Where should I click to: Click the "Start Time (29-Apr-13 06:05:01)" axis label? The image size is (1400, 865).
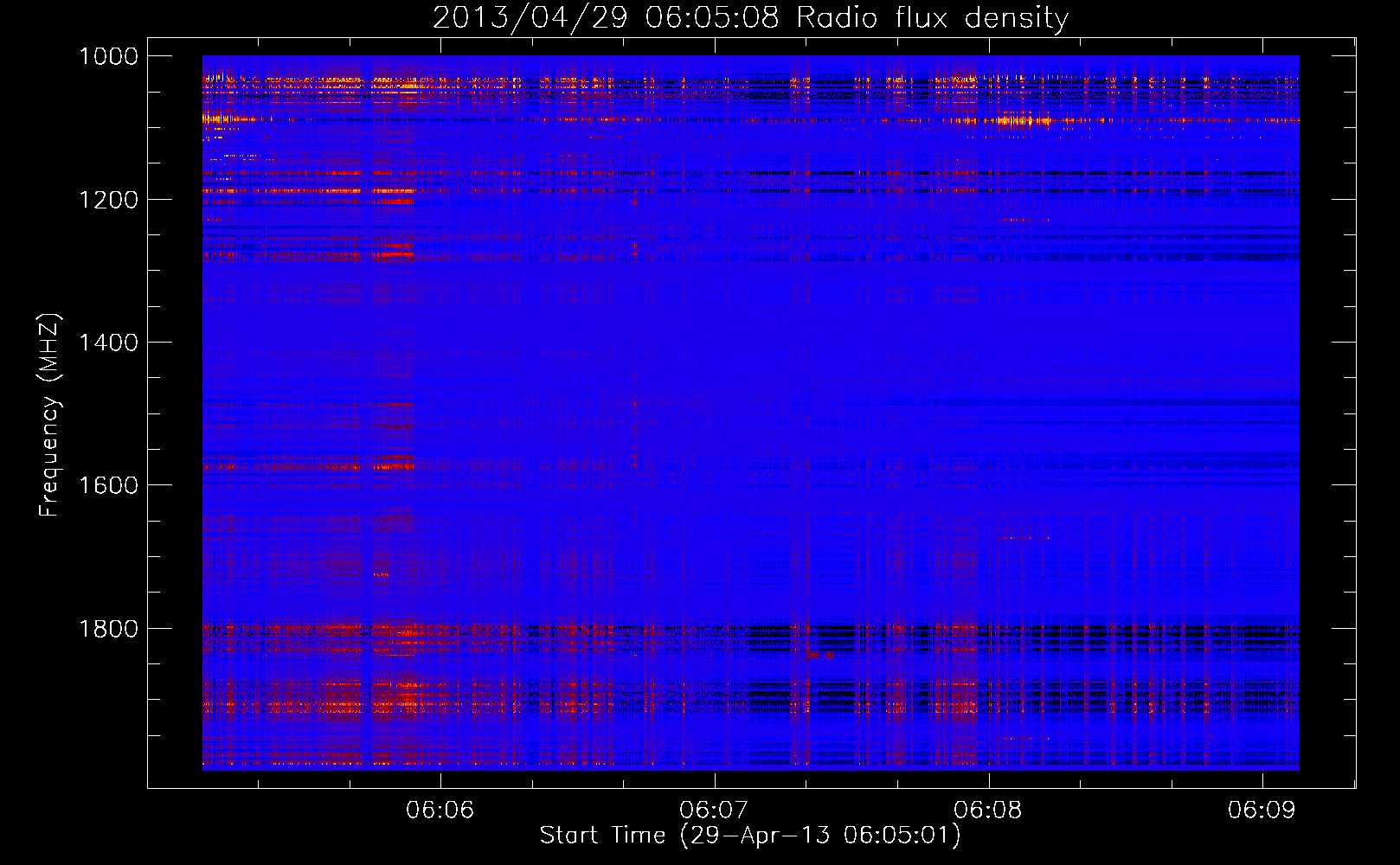750,836
